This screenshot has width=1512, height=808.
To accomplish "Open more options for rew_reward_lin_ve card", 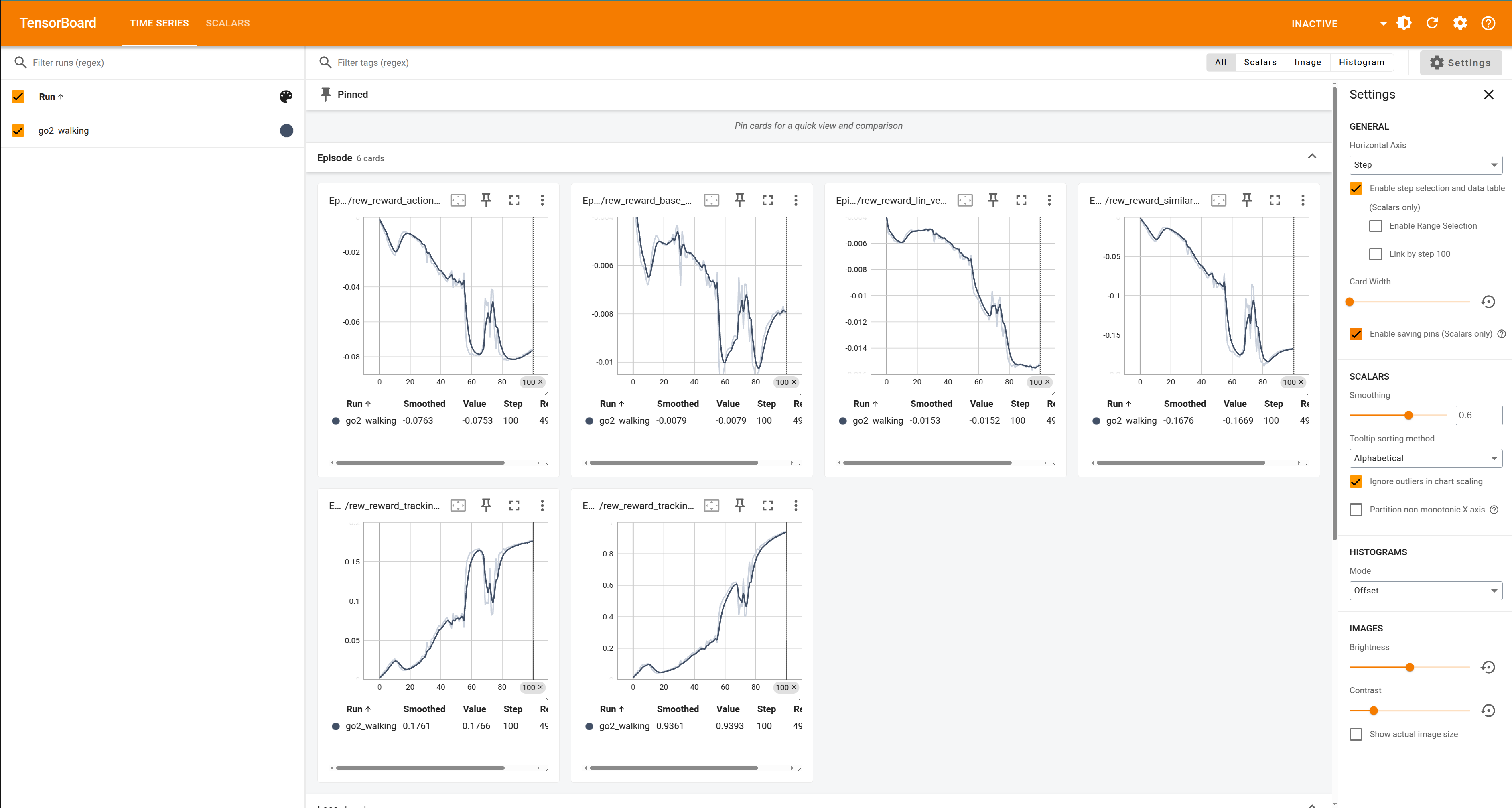I will (x=1049, y=200).
